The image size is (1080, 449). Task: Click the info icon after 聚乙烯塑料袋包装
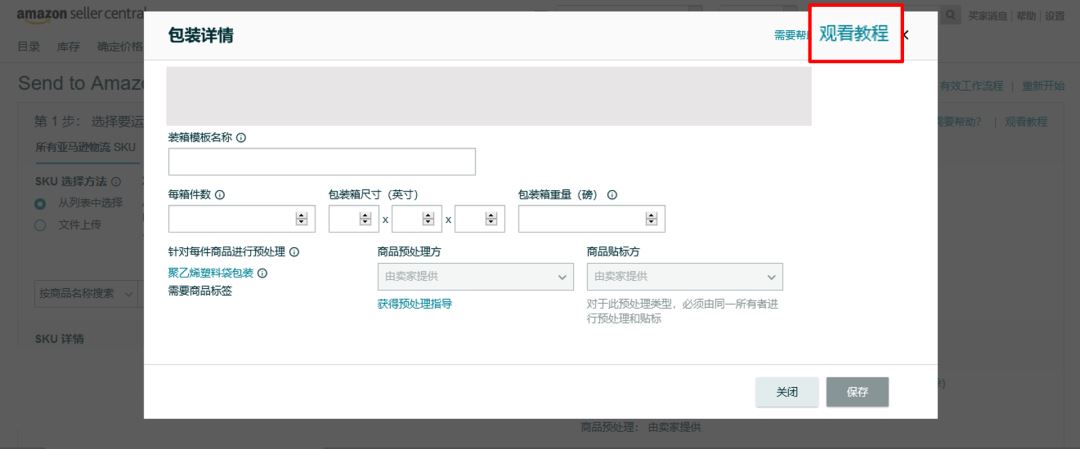point(262,273)
